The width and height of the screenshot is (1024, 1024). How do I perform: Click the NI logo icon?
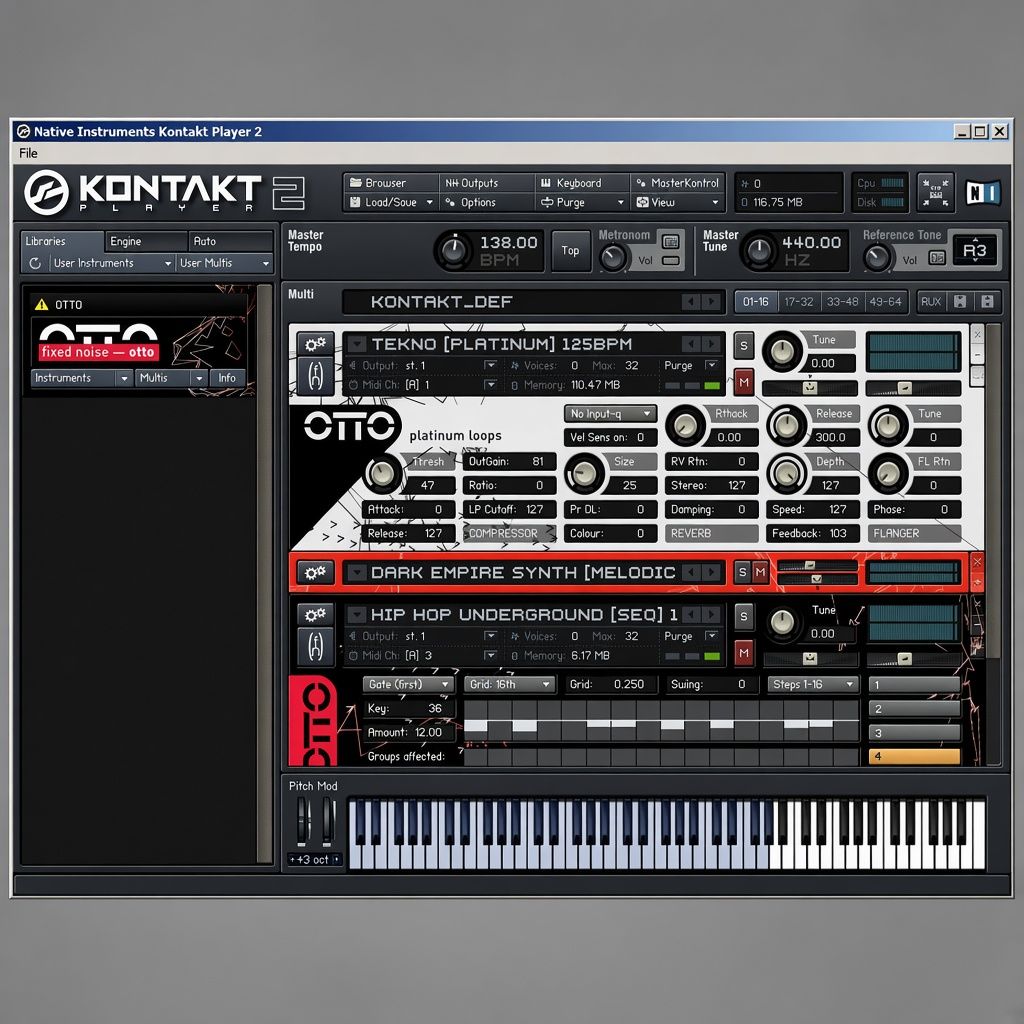[983, 193]
